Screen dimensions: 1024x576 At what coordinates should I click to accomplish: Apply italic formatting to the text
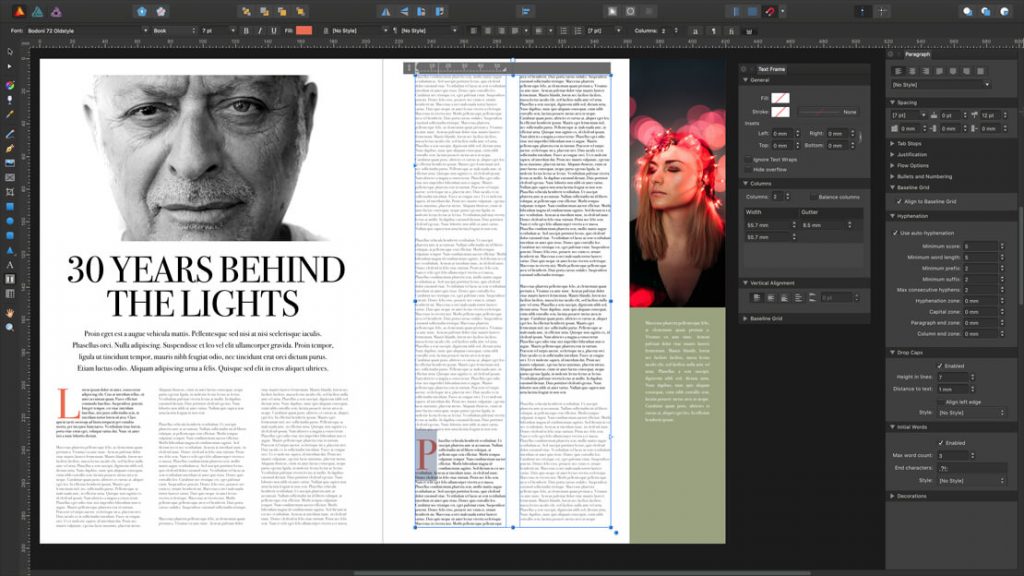point(259,30)
